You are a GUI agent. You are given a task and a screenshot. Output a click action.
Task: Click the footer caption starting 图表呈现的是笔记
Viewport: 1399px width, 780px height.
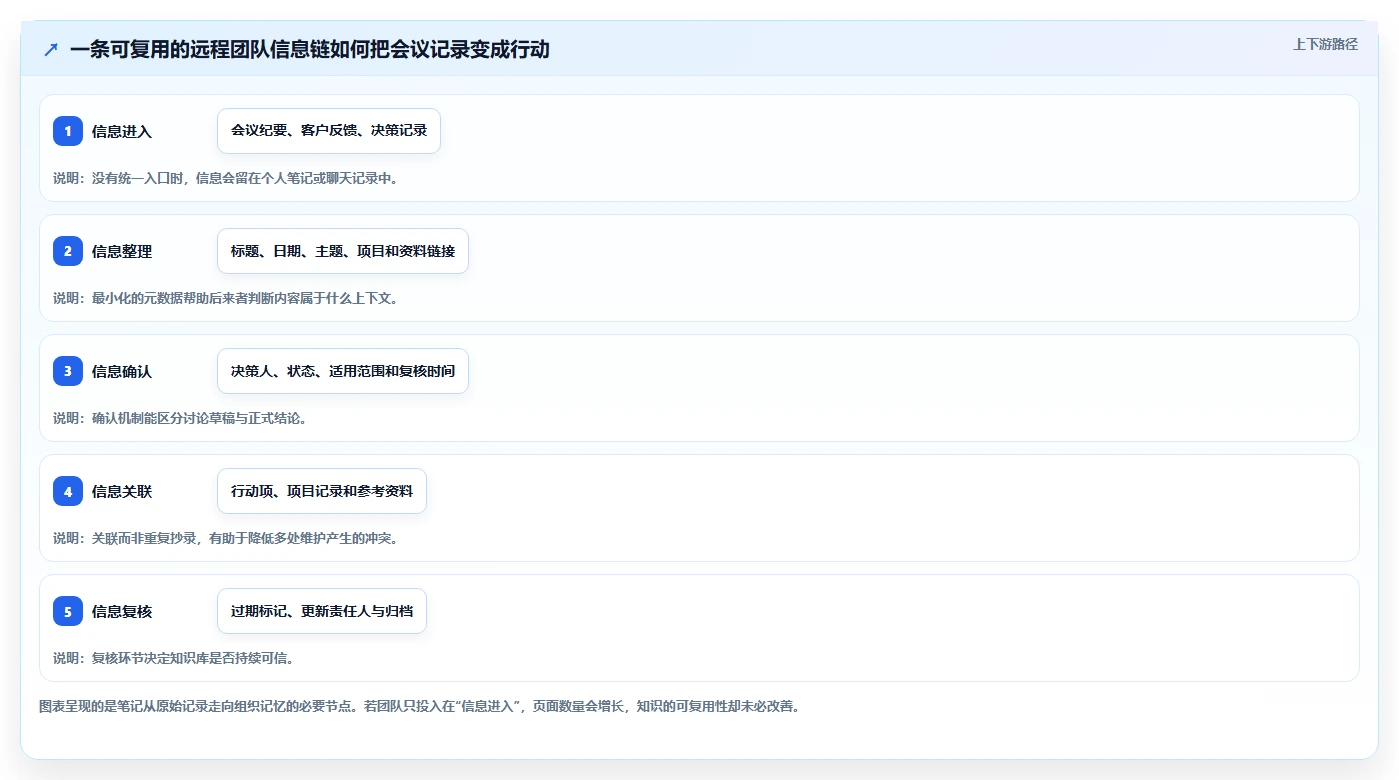click(419, 706)
